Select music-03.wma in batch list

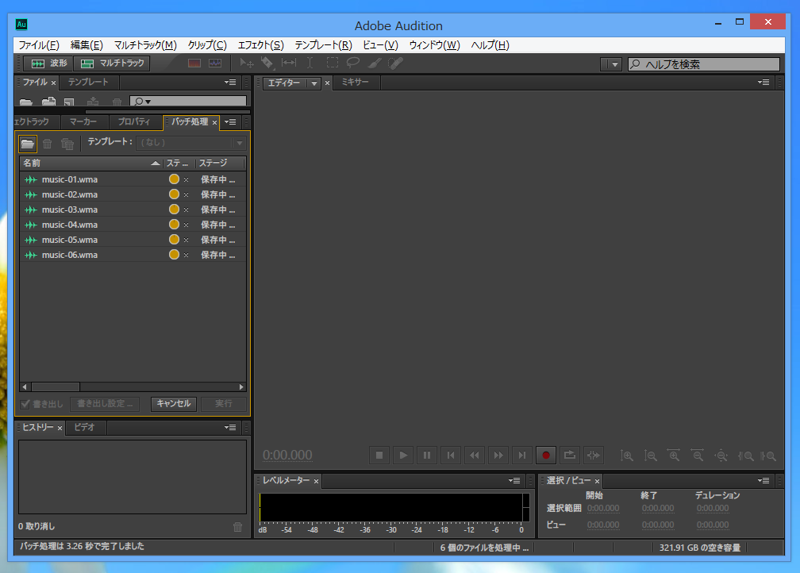(133, 210)
